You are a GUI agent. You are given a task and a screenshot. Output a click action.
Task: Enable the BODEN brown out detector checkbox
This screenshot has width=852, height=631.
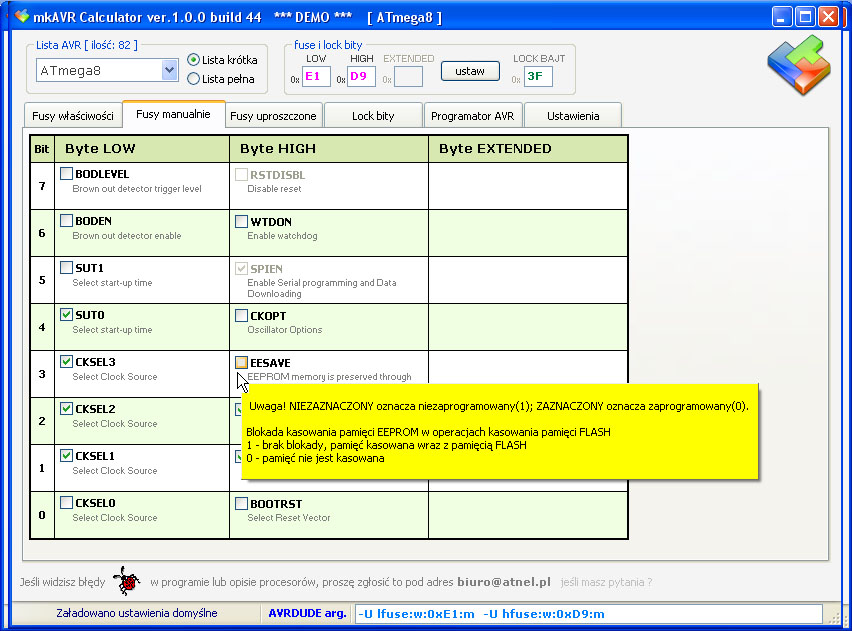66,221
